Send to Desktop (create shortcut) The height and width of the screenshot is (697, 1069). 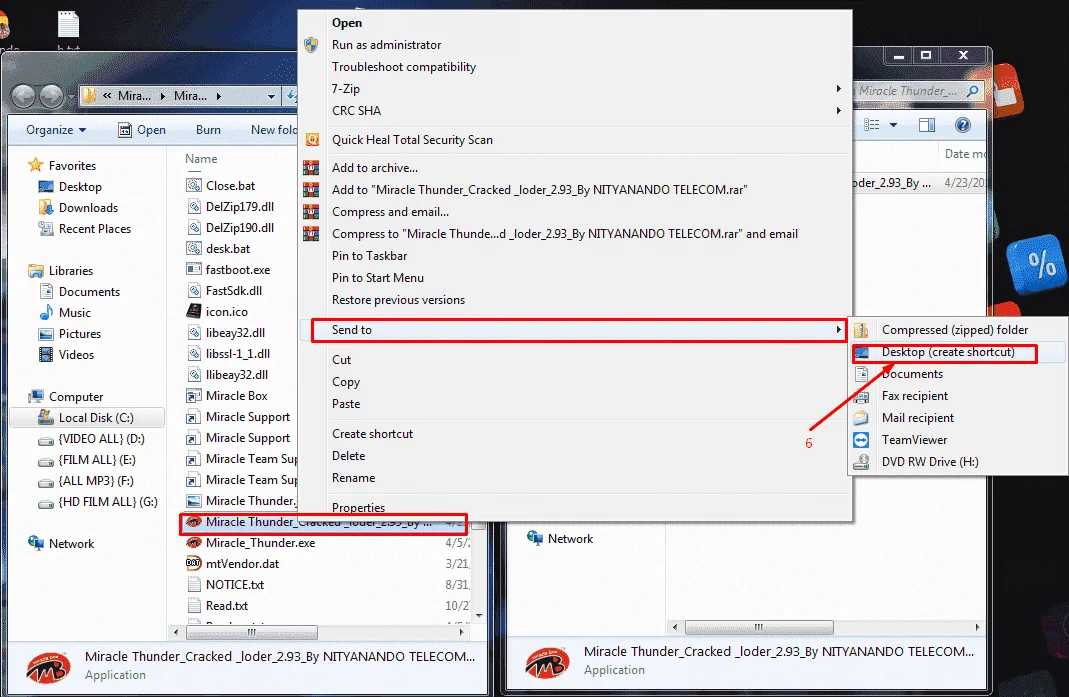click(958, 352)
